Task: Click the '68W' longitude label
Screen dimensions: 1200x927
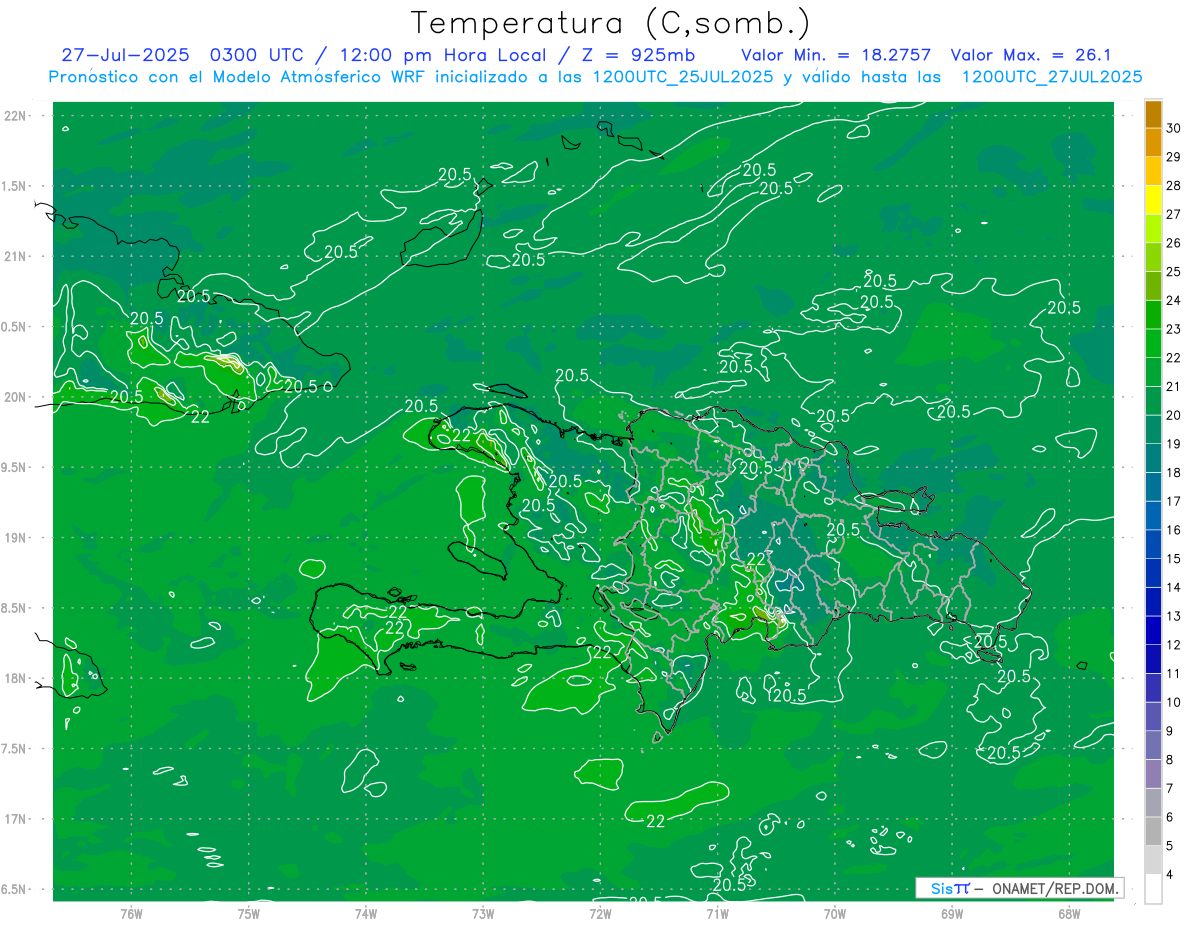Action: (1069, 913)
